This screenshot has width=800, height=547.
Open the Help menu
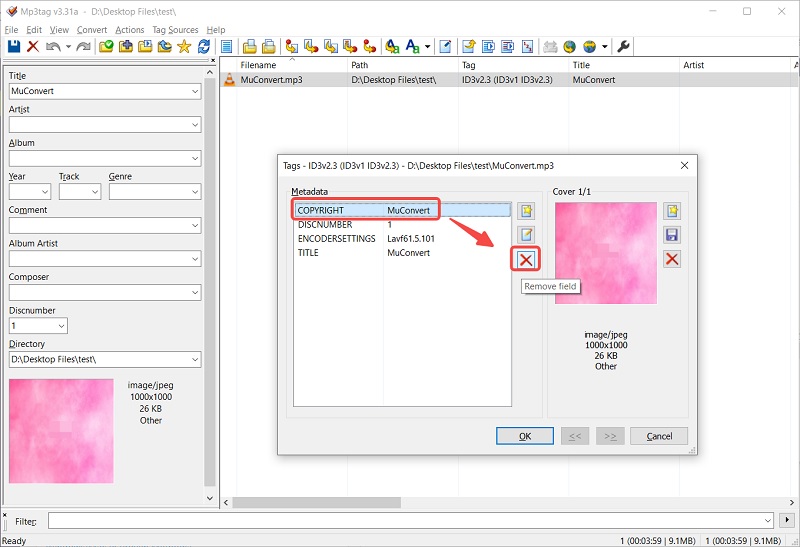216,30
